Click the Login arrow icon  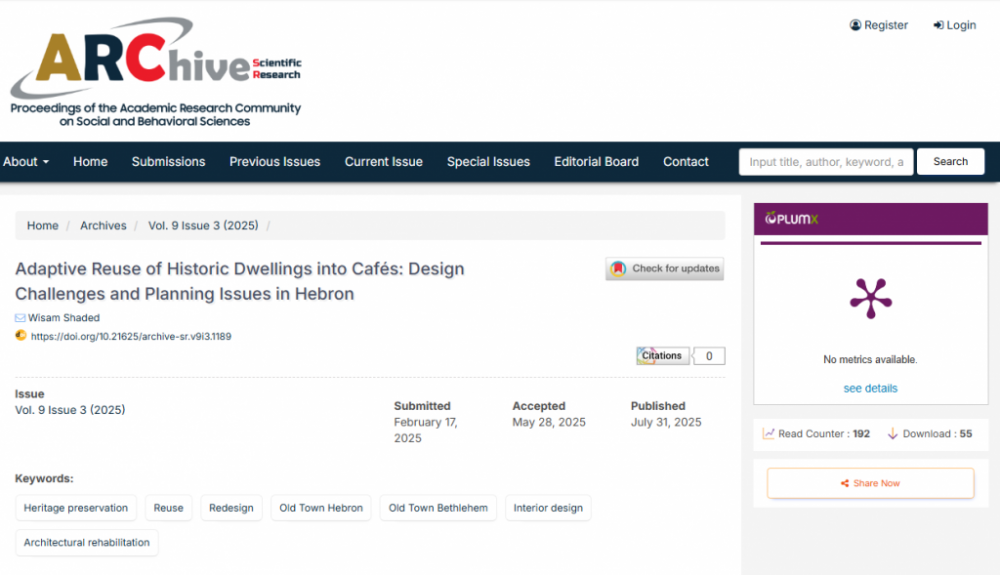coord(938,25)
